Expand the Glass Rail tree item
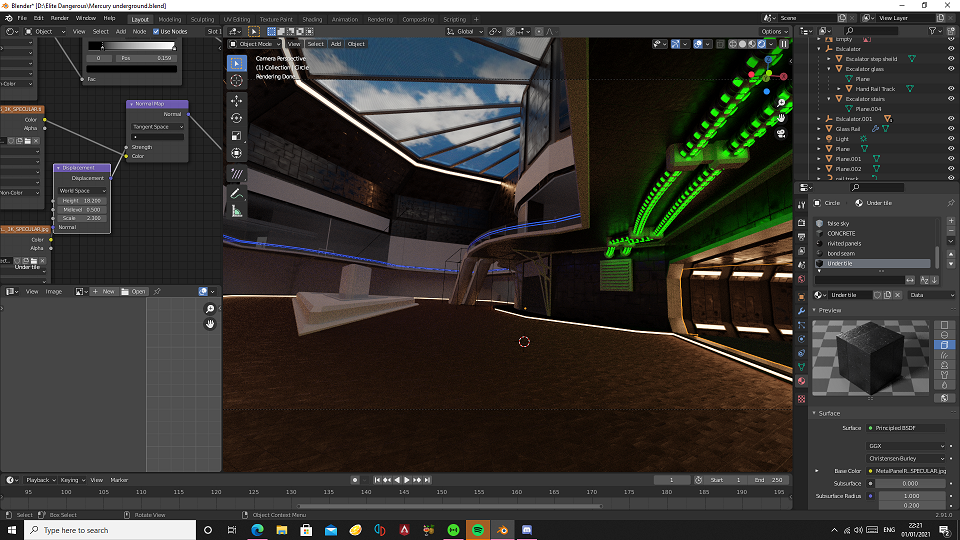960x540 pixels. (819, 129)
